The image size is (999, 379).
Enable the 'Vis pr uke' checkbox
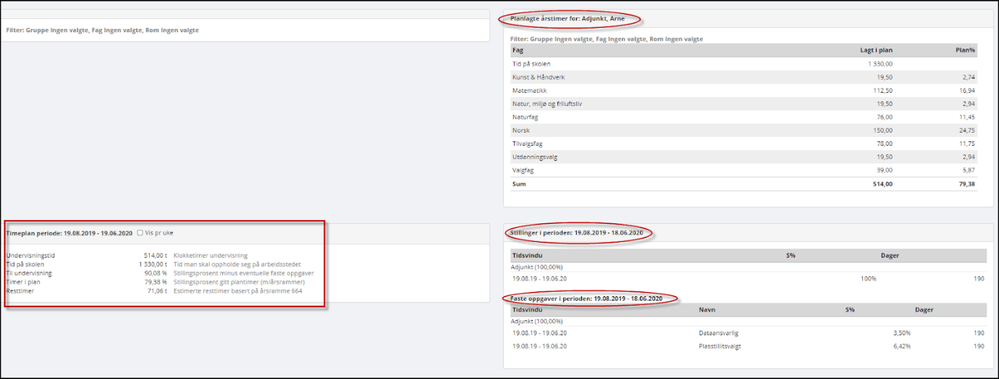140,233
